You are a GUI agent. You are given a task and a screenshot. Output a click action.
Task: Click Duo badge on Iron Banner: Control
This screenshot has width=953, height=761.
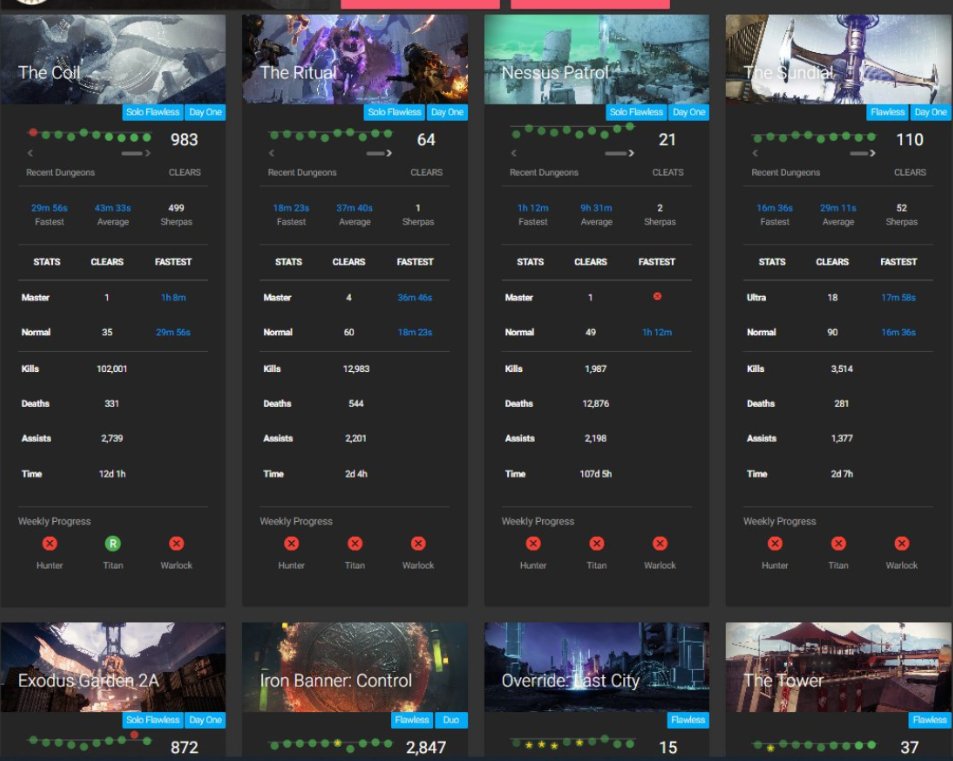click(451, 720)
